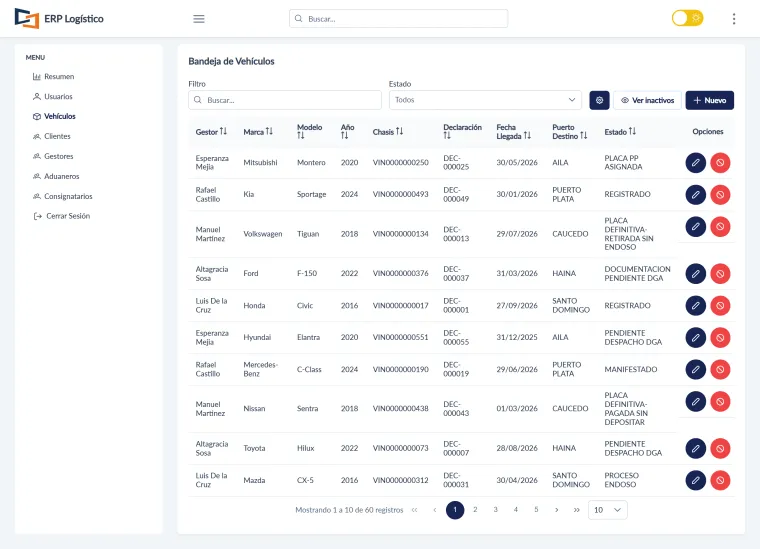Edit the Kia Sportage row

(695, 195)
